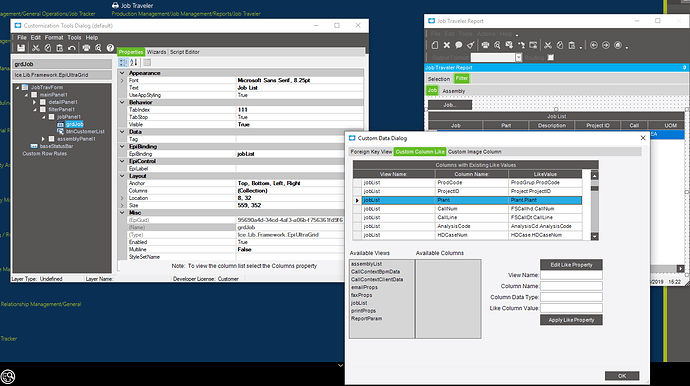Image resolution: width=690 pixels, height=386 pixels.
Task: Expand detailPanel1 tree node
Action: point(35,102)
